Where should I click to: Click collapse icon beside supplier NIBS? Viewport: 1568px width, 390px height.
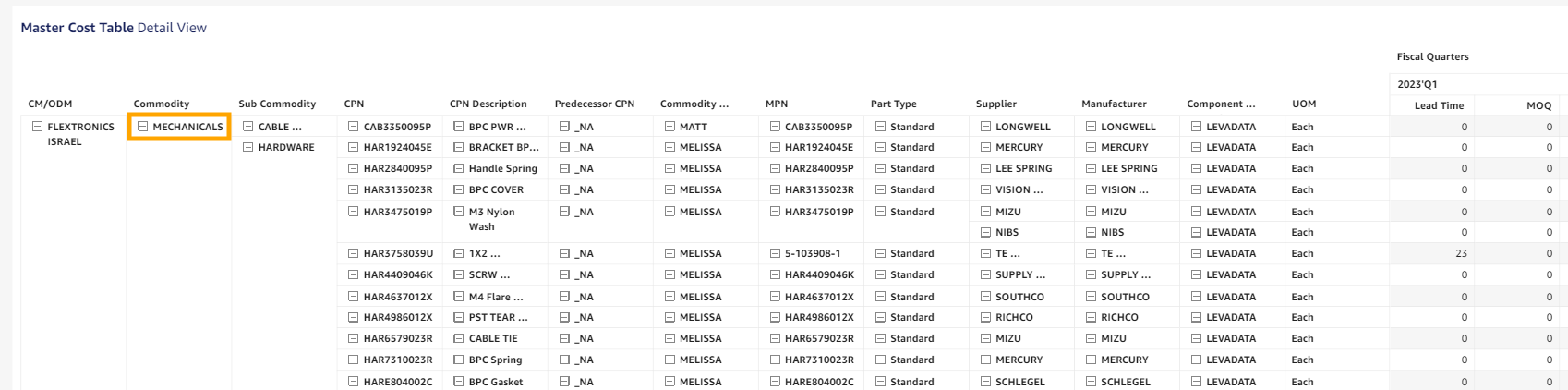[x=984, y=232]
